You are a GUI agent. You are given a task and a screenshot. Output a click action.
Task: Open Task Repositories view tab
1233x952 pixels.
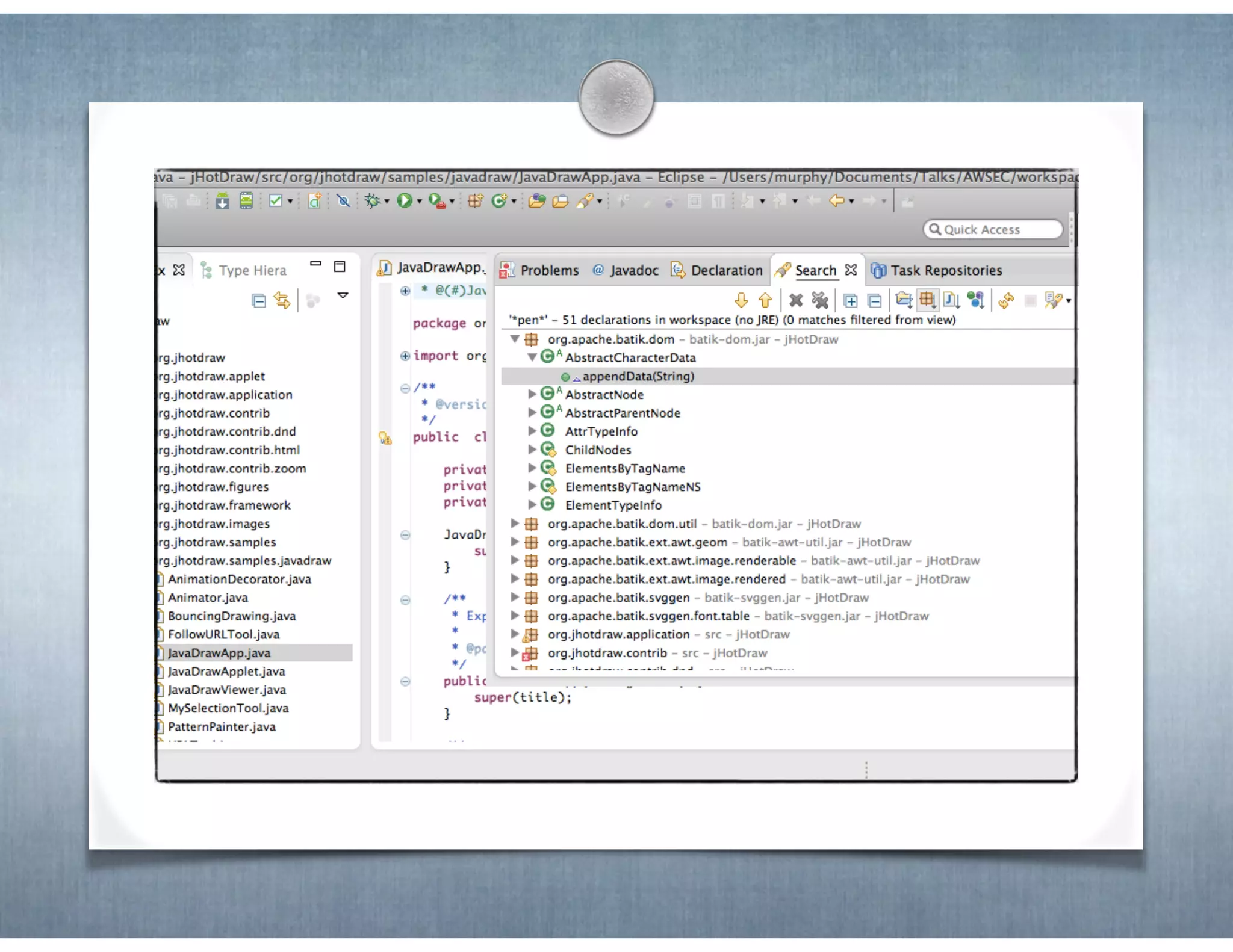[945, 271]
